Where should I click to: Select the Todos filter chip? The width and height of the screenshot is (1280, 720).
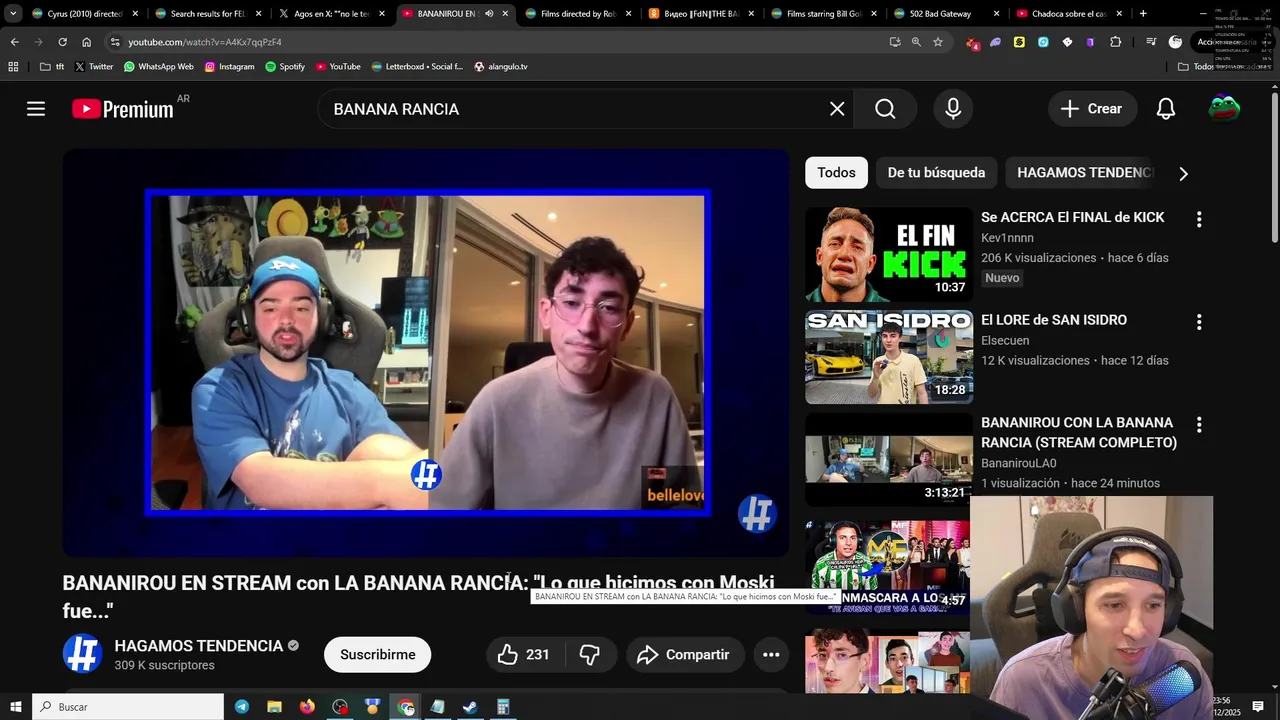tap(836, 173)
